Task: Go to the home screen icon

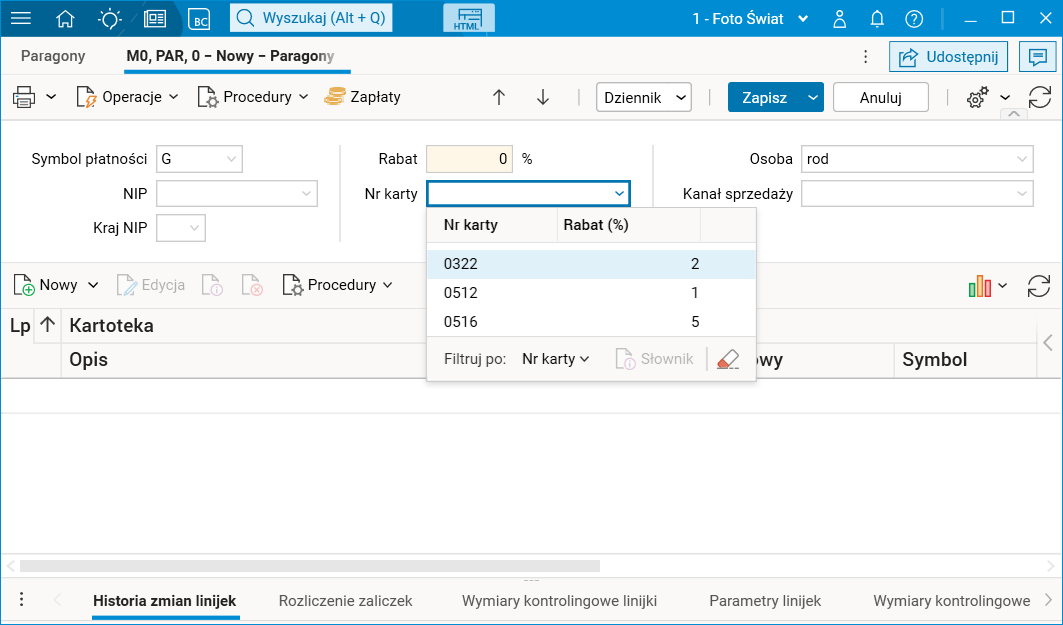Action: (65, 18)
